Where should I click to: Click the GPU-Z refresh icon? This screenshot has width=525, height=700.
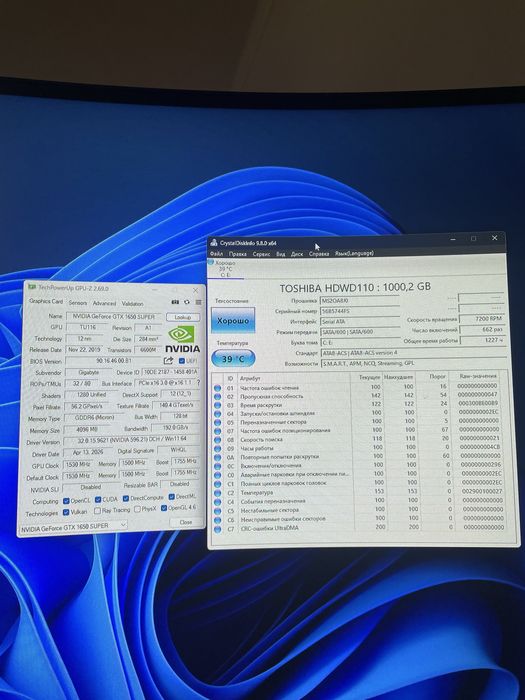pyautogui.click(x=187, y=302)
